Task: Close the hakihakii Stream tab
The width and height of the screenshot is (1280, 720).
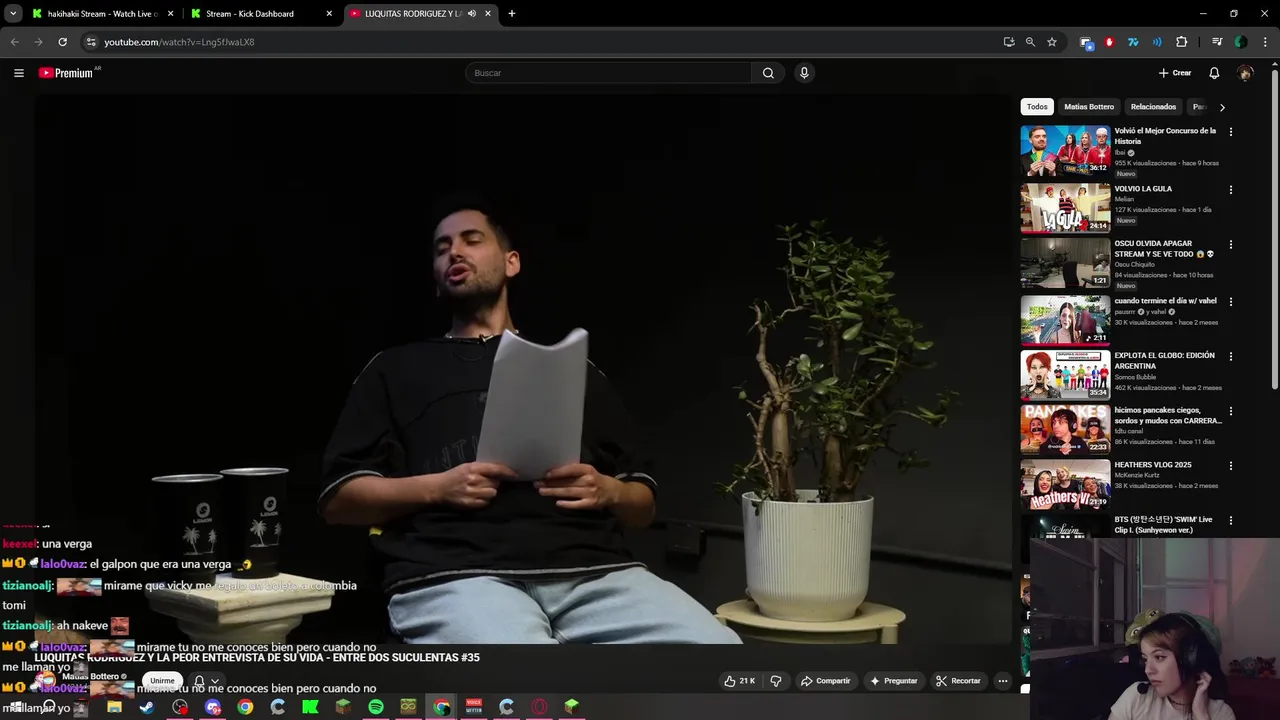Action: (170, 14)
